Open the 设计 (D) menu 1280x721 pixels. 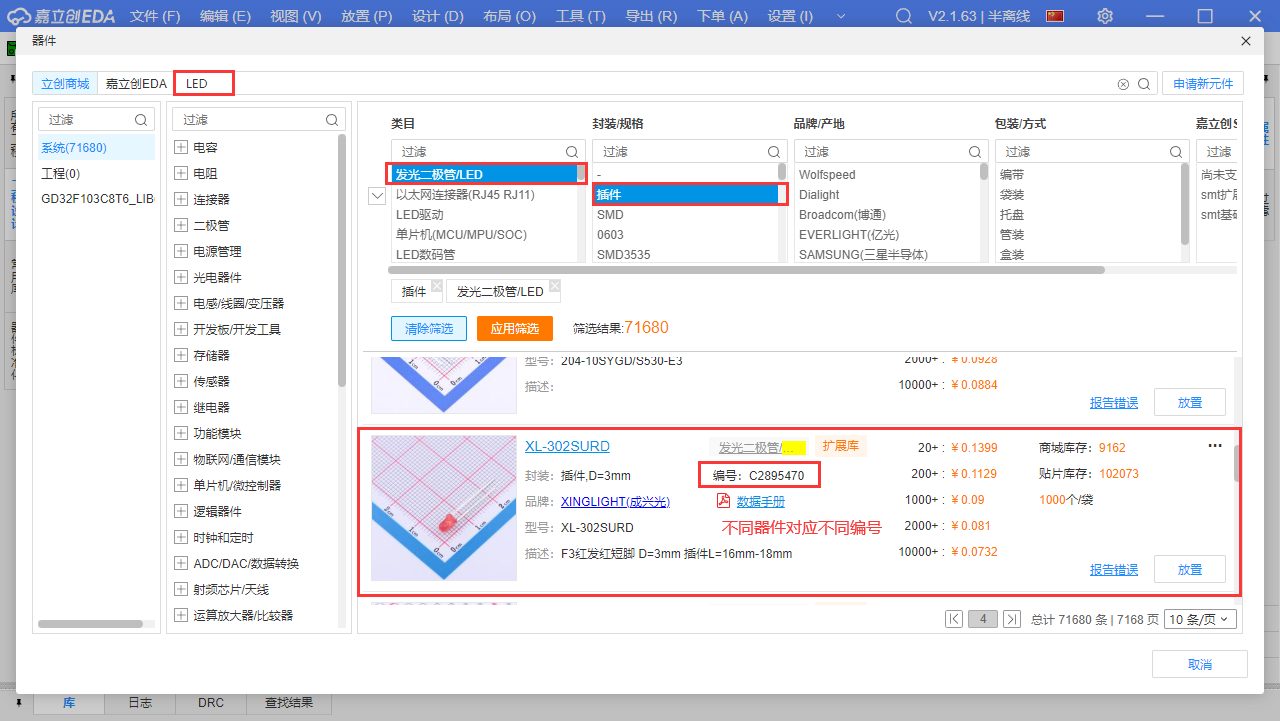[438, 16]
